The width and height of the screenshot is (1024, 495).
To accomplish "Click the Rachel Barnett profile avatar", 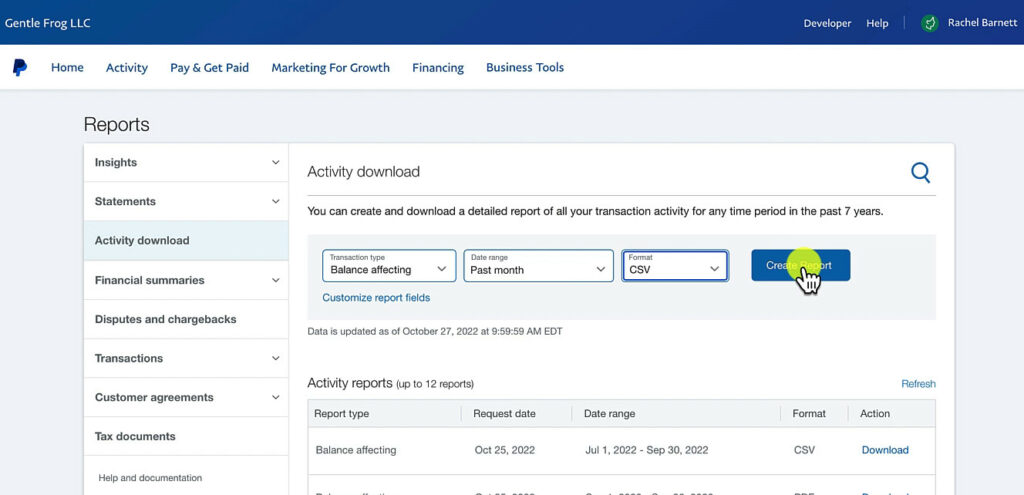I will [930, 23].
